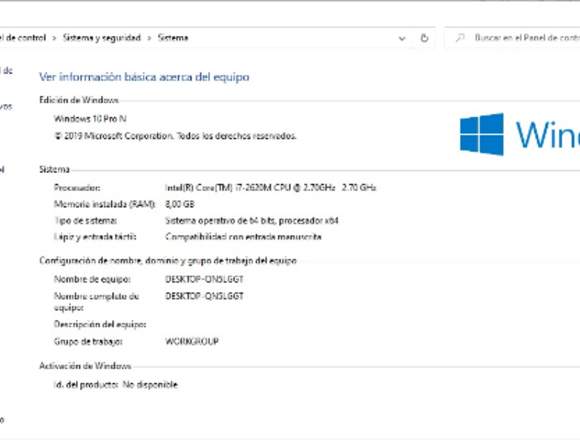The height and width of the screenshot is (440, 580).
Task: Click the Compatibilidad con entrada manuscrita value
Action: click(x=243, y=237)
